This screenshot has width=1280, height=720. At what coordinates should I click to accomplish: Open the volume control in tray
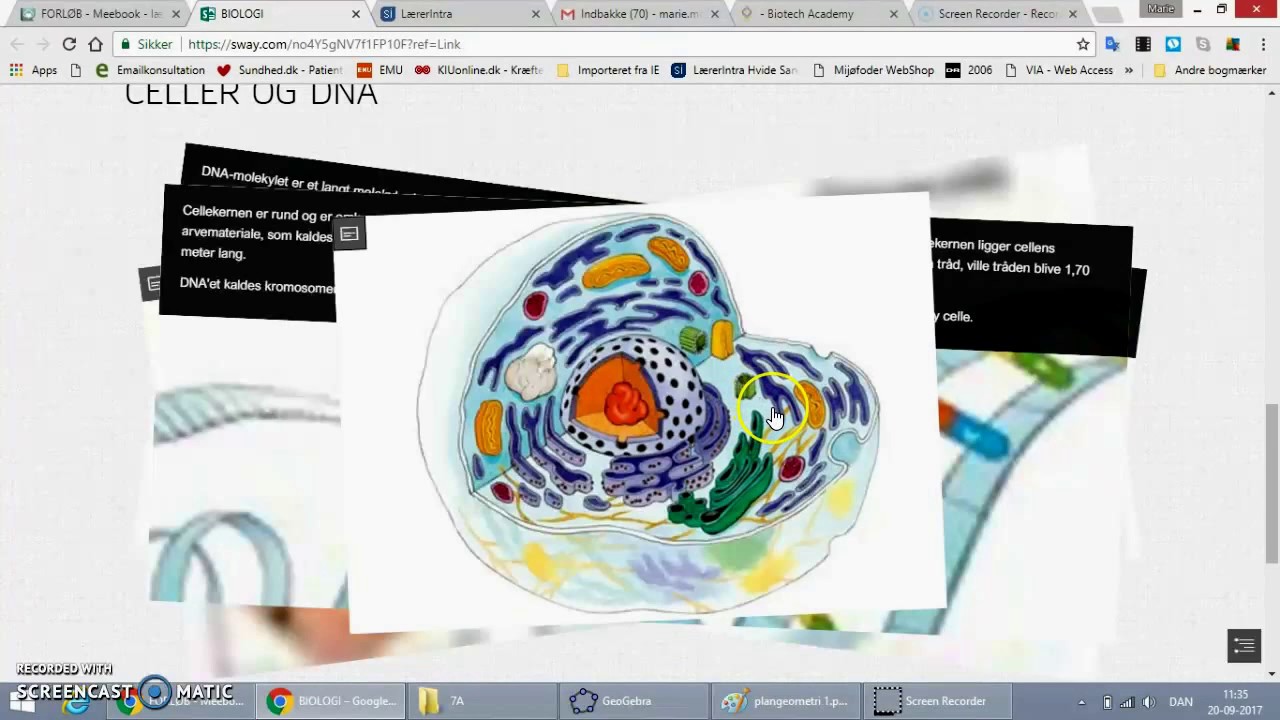click(1148, 701)
